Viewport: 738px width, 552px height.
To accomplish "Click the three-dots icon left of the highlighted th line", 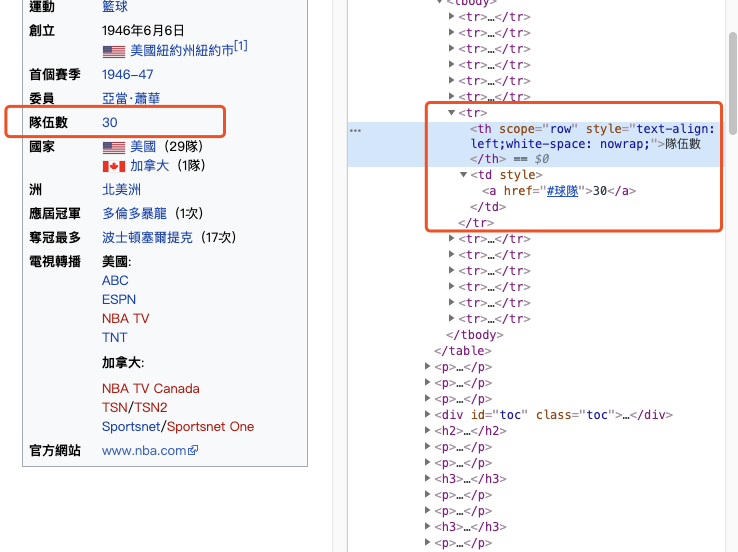I will click(x=355, y=130).
